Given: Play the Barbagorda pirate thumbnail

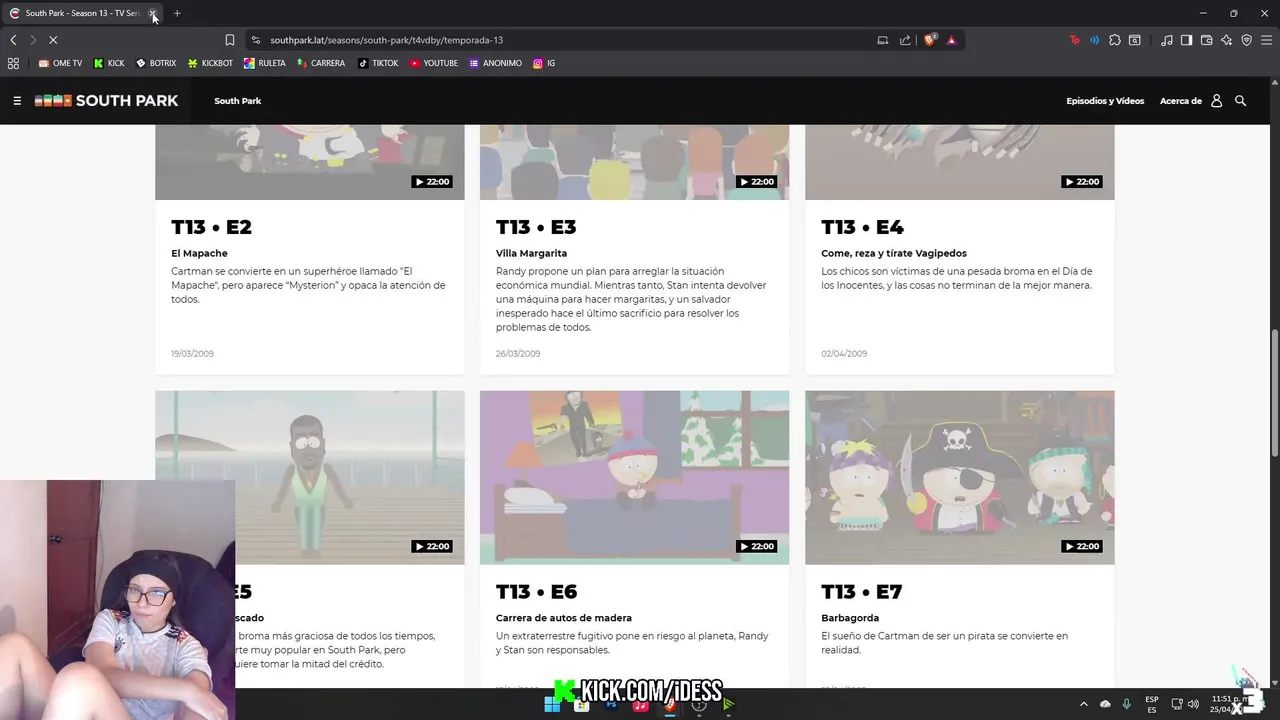Looking at the screenshot, I should (959, 477).
